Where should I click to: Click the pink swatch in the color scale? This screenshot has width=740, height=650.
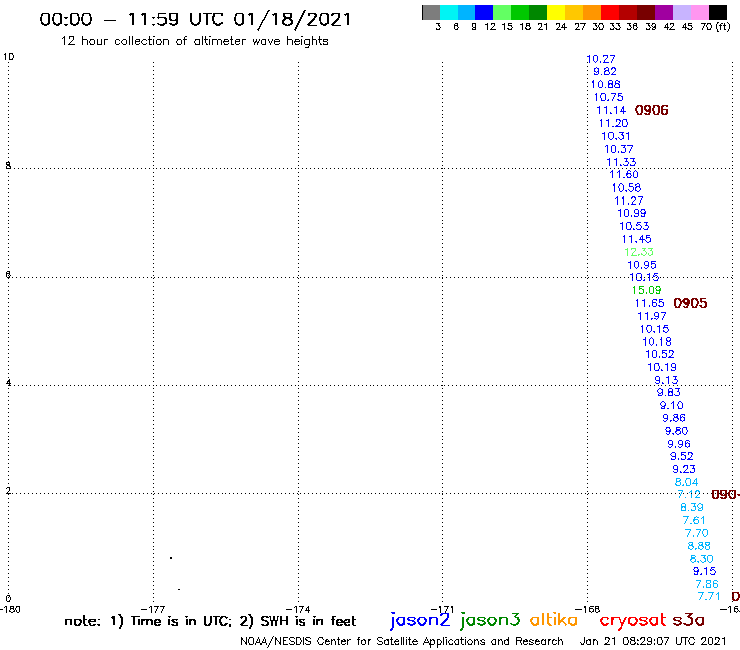[x=700, y=12]
